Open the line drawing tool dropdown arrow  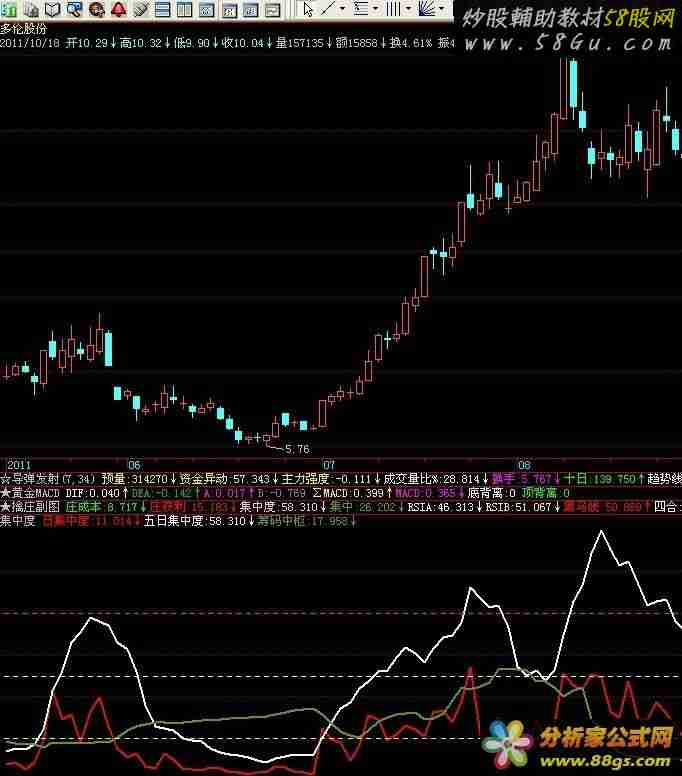(342, 8)
